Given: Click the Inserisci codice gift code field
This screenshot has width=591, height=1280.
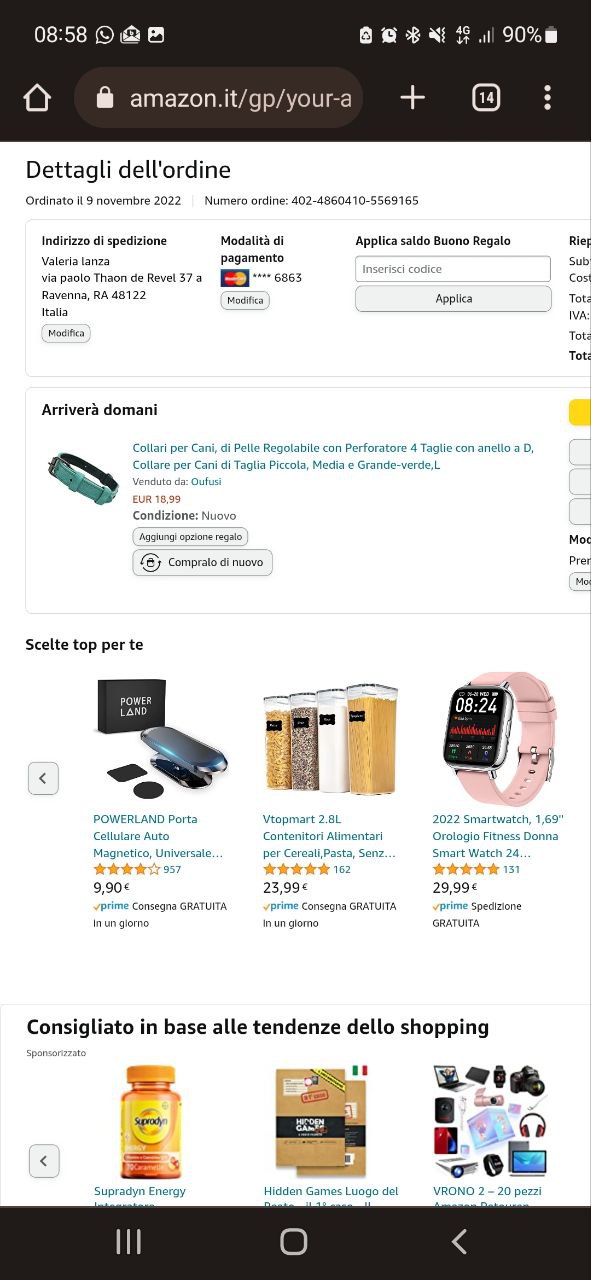Looking at the screenshot, I should point(453,269).
